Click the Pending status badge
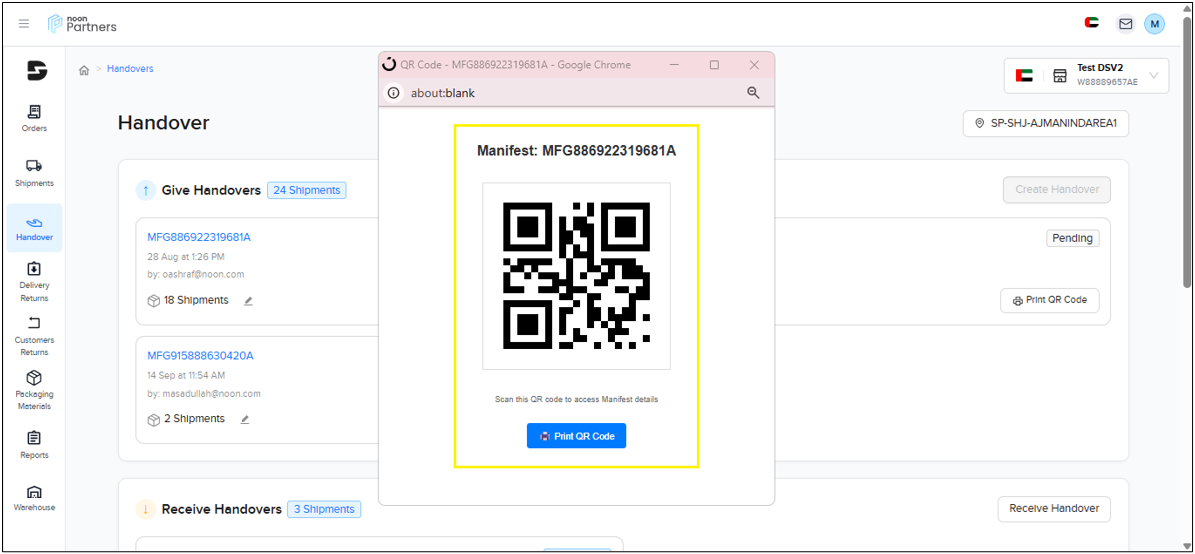The image size is (1195, 554). click(1072, 239)
